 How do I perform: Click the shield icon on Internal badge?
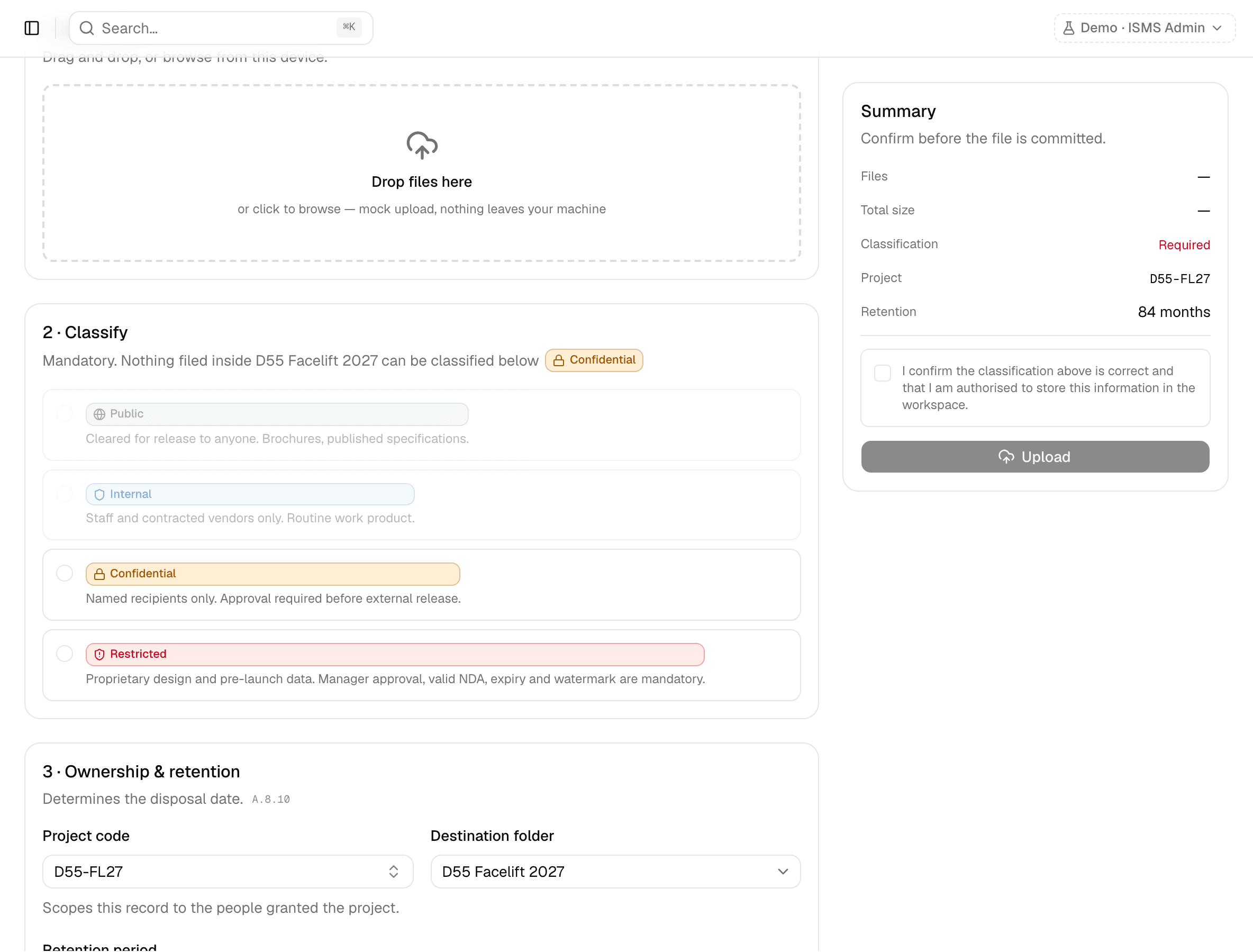pos(99,495)
